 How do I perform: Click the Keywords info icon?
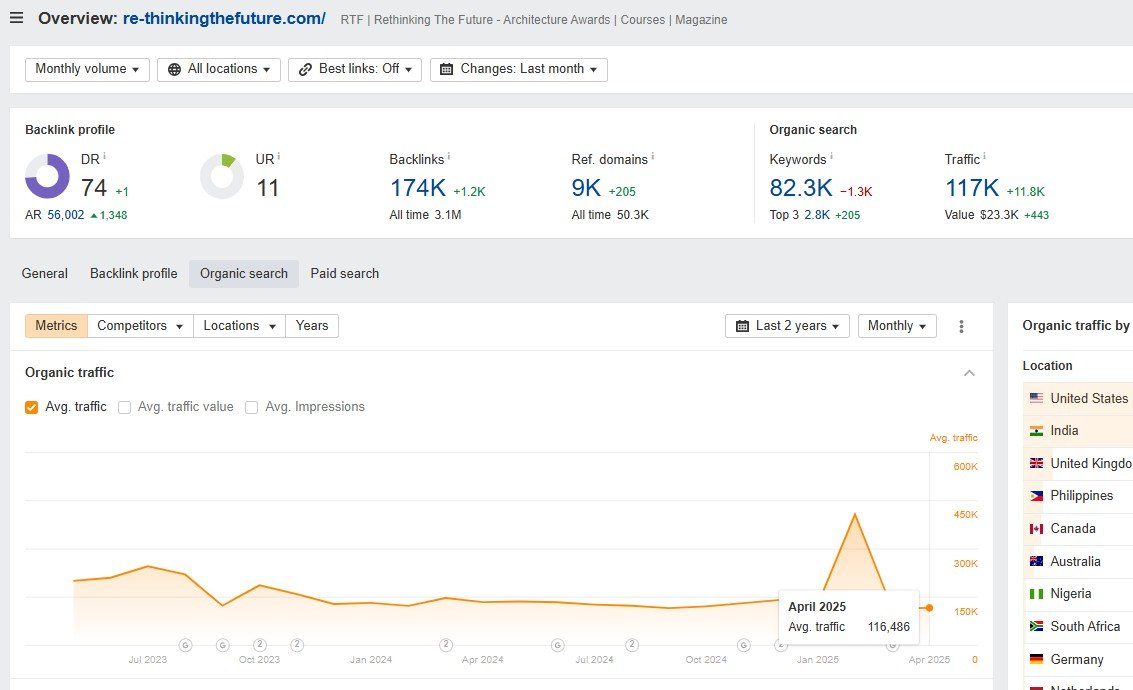831,156
